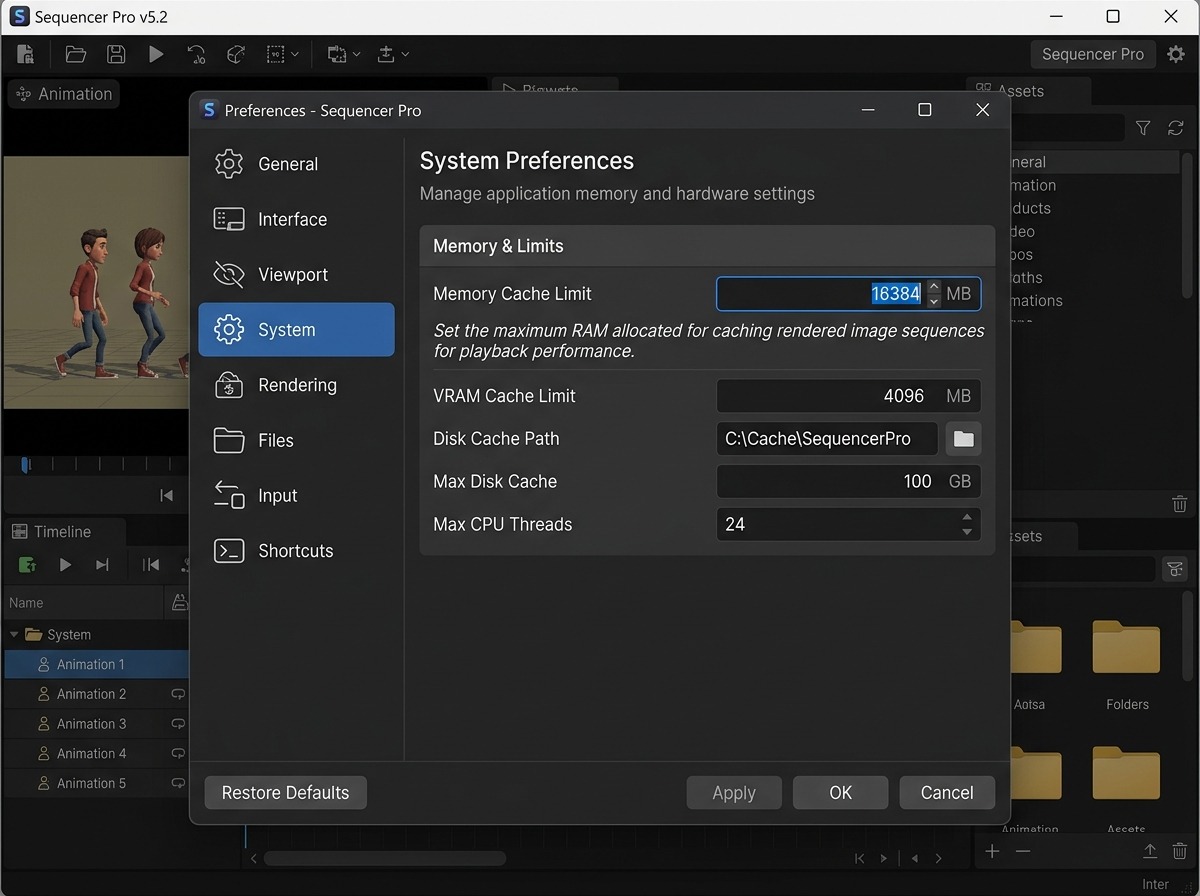Decrease Memory Cache Limit with down arrow
This screenshot has height=896, width=1200.
[934, 301]
